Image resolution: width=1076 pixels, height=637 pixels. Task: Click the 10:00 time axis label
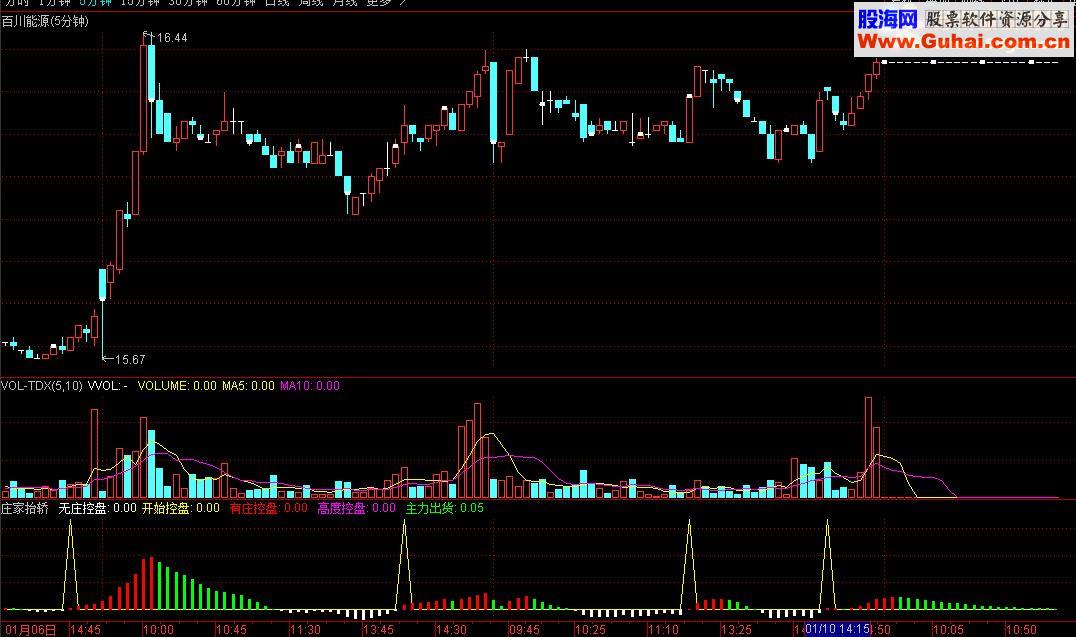coord(159,629)
